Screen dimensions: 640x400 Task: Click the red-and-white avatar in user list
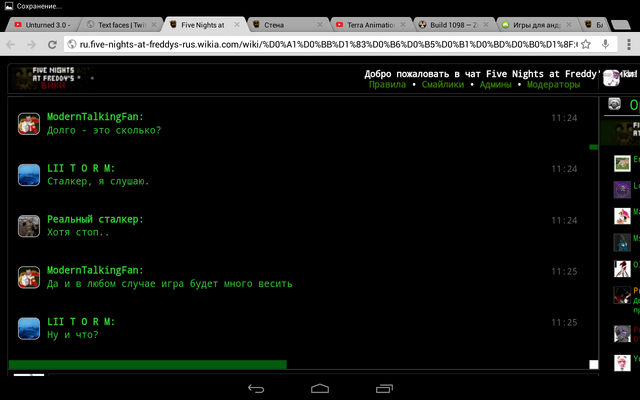click(622, 269)
